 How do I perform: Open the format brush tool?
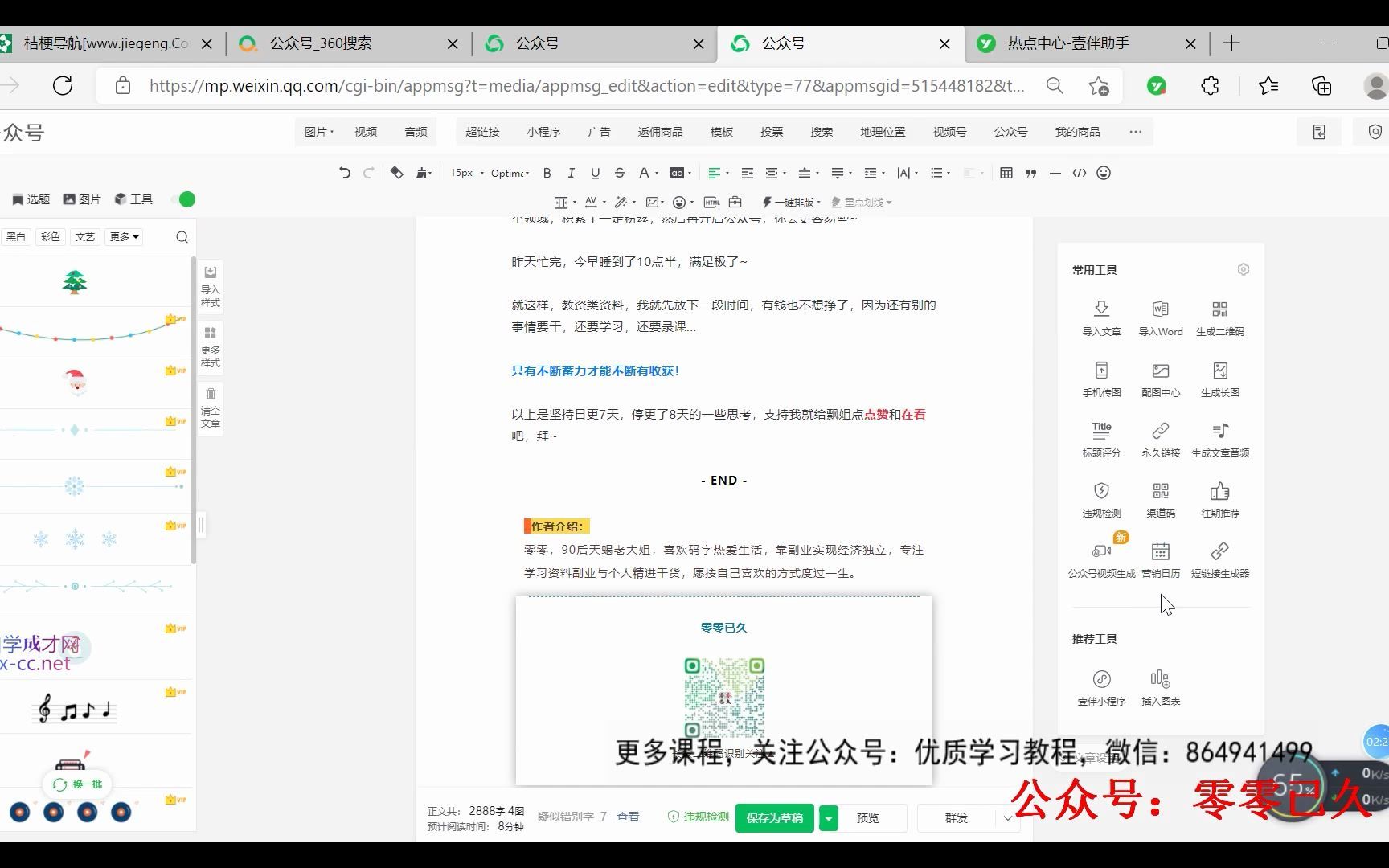[423, 173]
